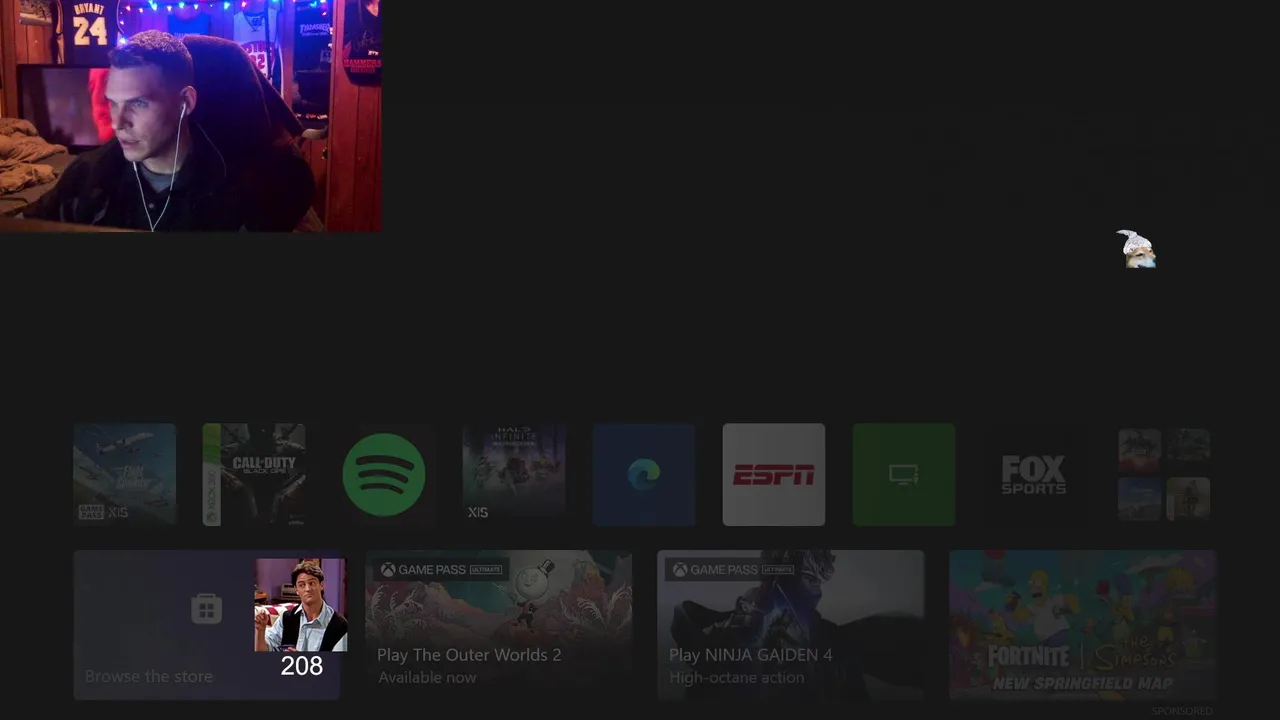Open the ESPN app tile
This screenshot has width=1280, height=720.
click(774, 474)
